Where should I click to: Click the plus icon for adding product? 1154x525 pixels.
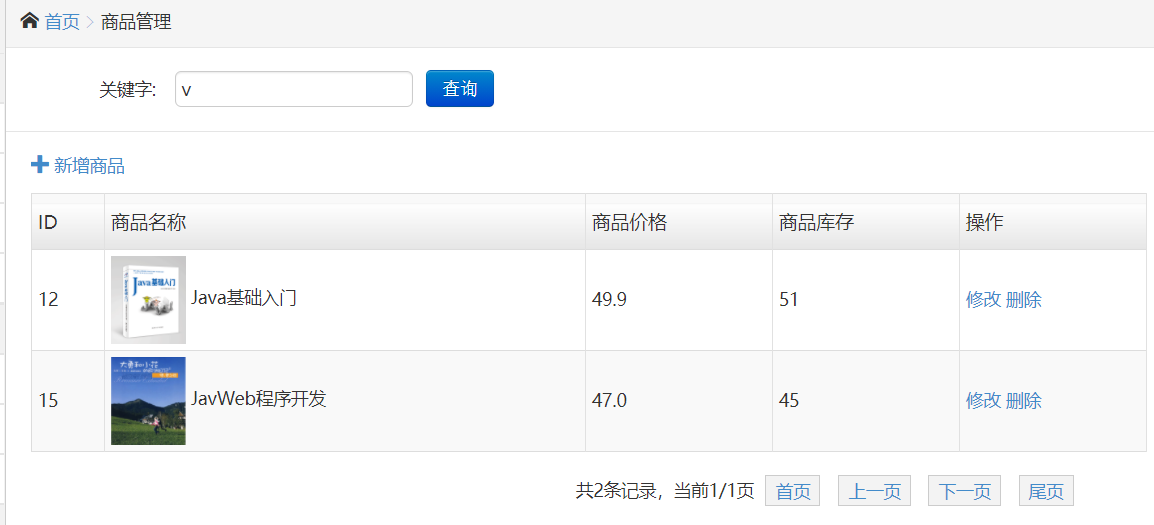[x=40, y=164]
